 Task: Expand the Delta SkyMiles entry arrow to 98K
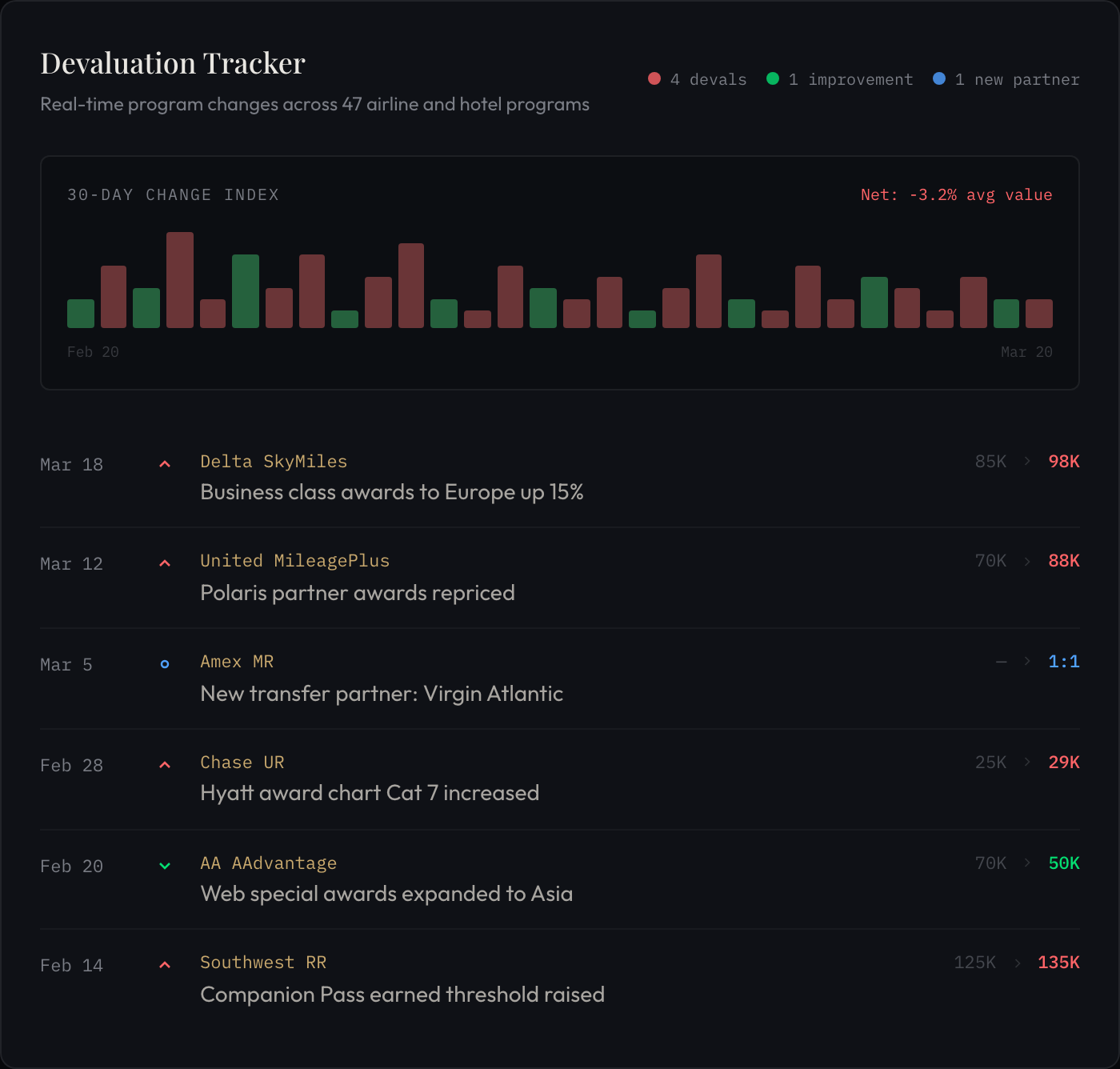point(1026,462)
